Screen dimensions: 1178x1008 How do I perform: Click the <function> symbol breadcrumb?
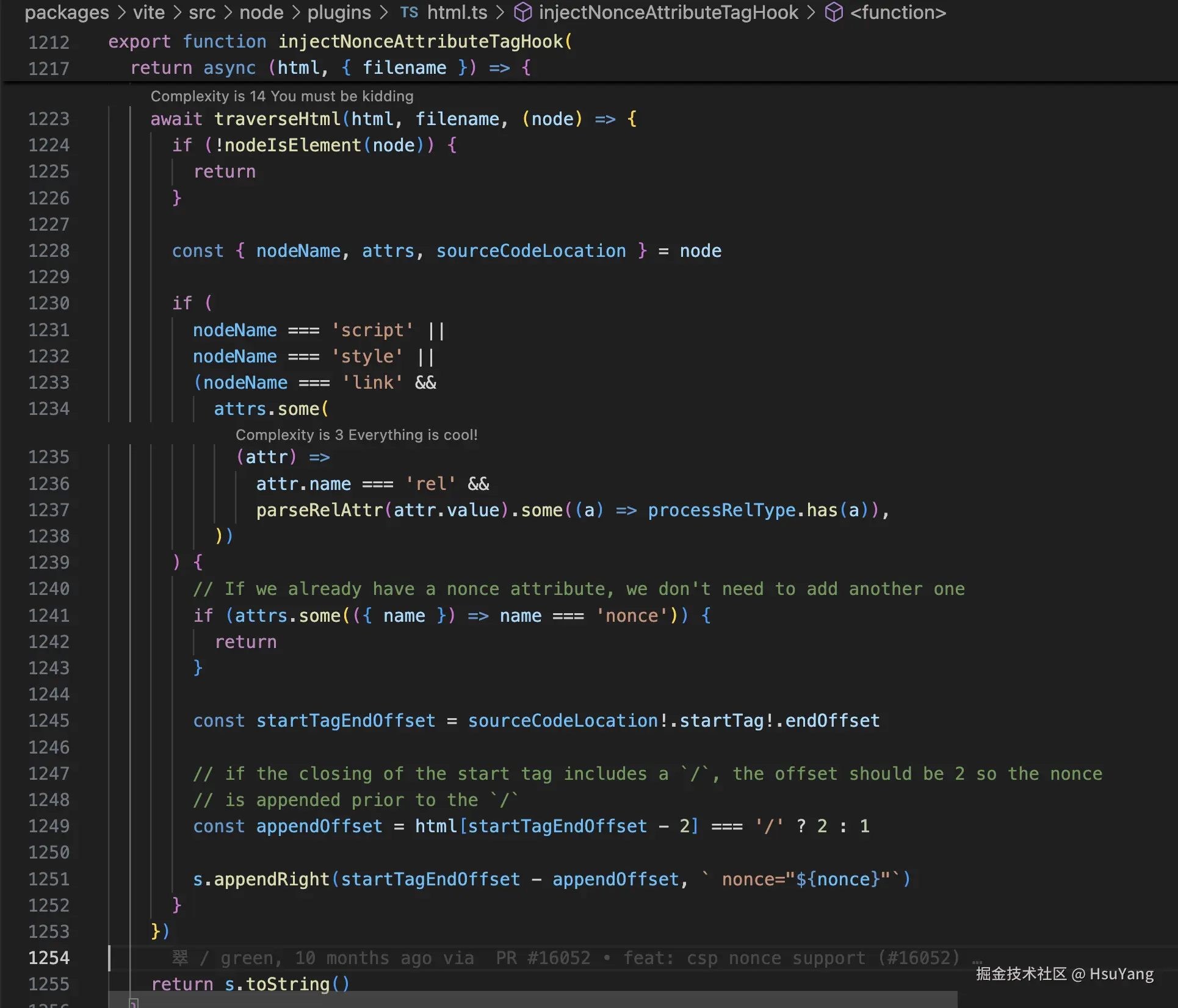click(x=898, y=12)
